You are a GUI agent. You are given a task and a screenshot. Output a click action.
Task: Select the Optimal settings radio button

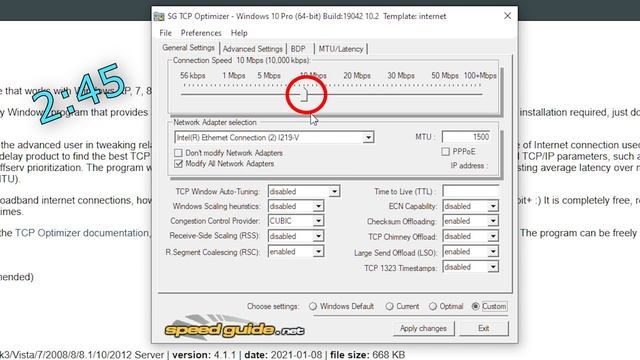(433, 306)
